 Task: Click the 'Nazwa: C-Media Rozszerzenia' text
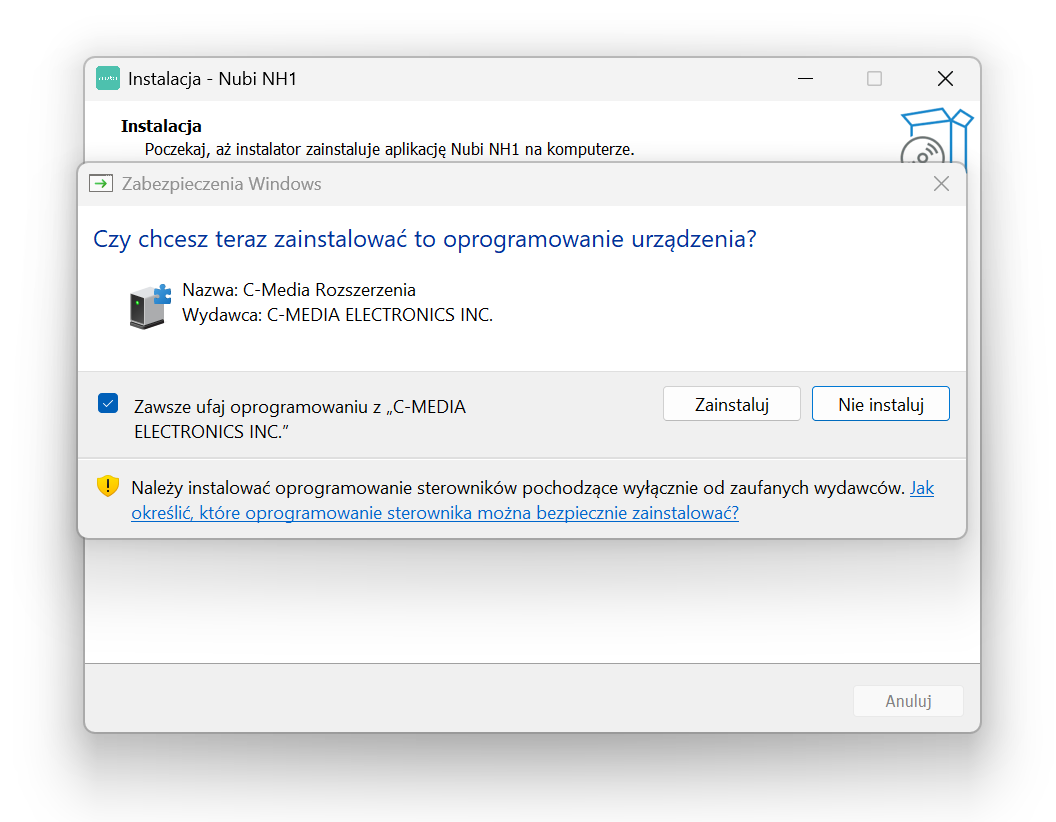click(x=299, y=290)
